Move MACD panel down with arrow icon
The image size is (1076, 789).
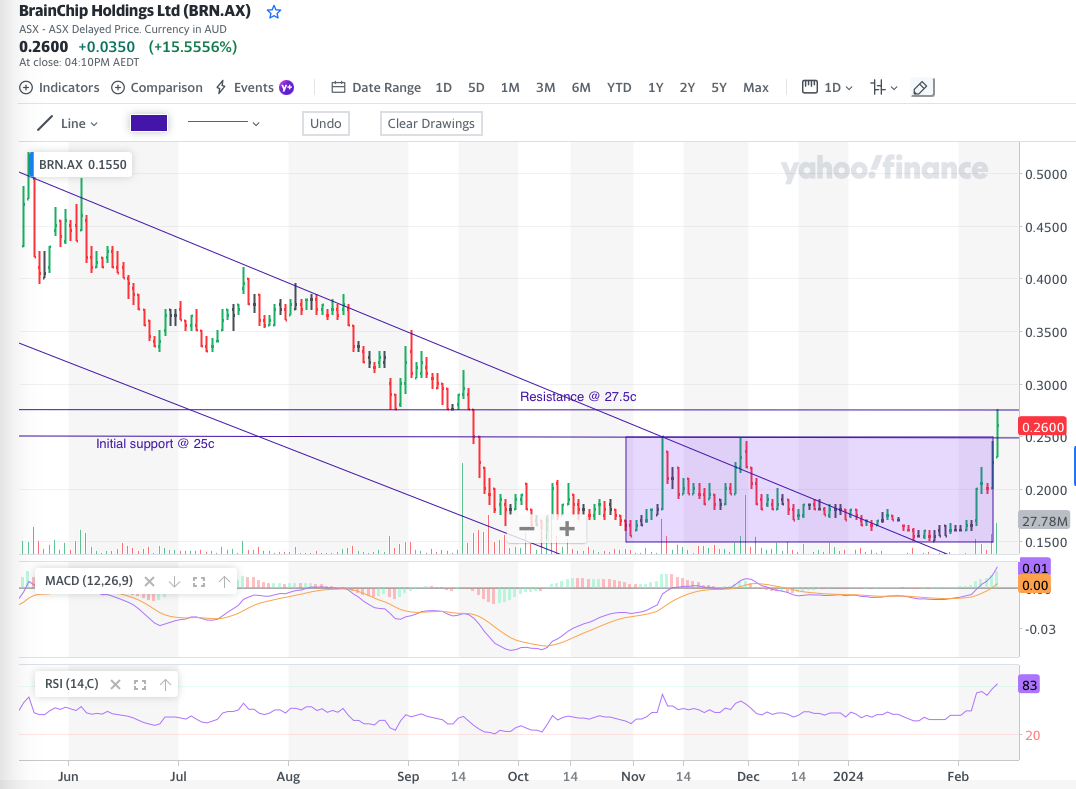[x=174, y=581]
